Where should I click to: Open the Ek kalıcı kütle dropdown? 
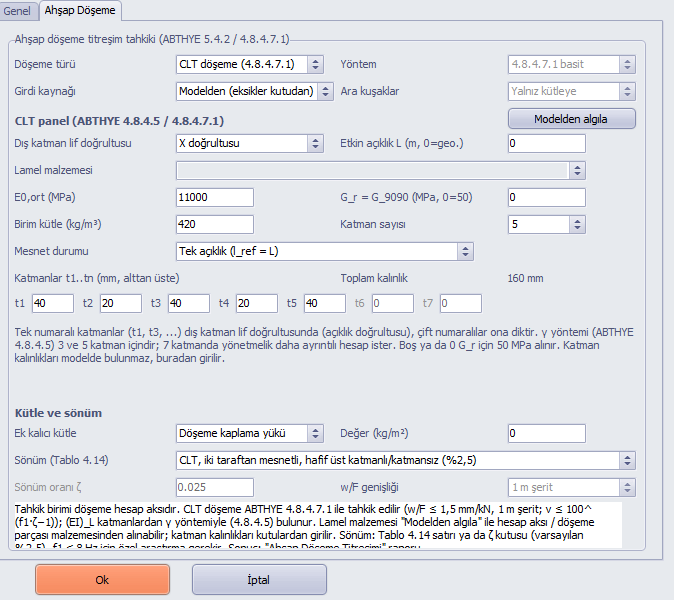coord(249,433)
